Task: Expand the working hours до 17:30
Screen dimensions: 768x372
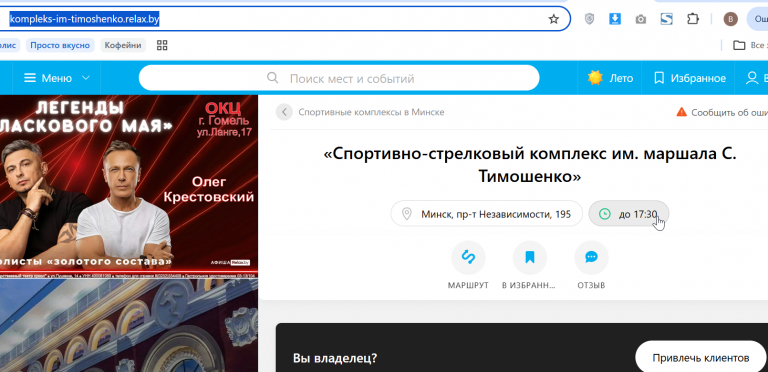Action: coord(628,214)
